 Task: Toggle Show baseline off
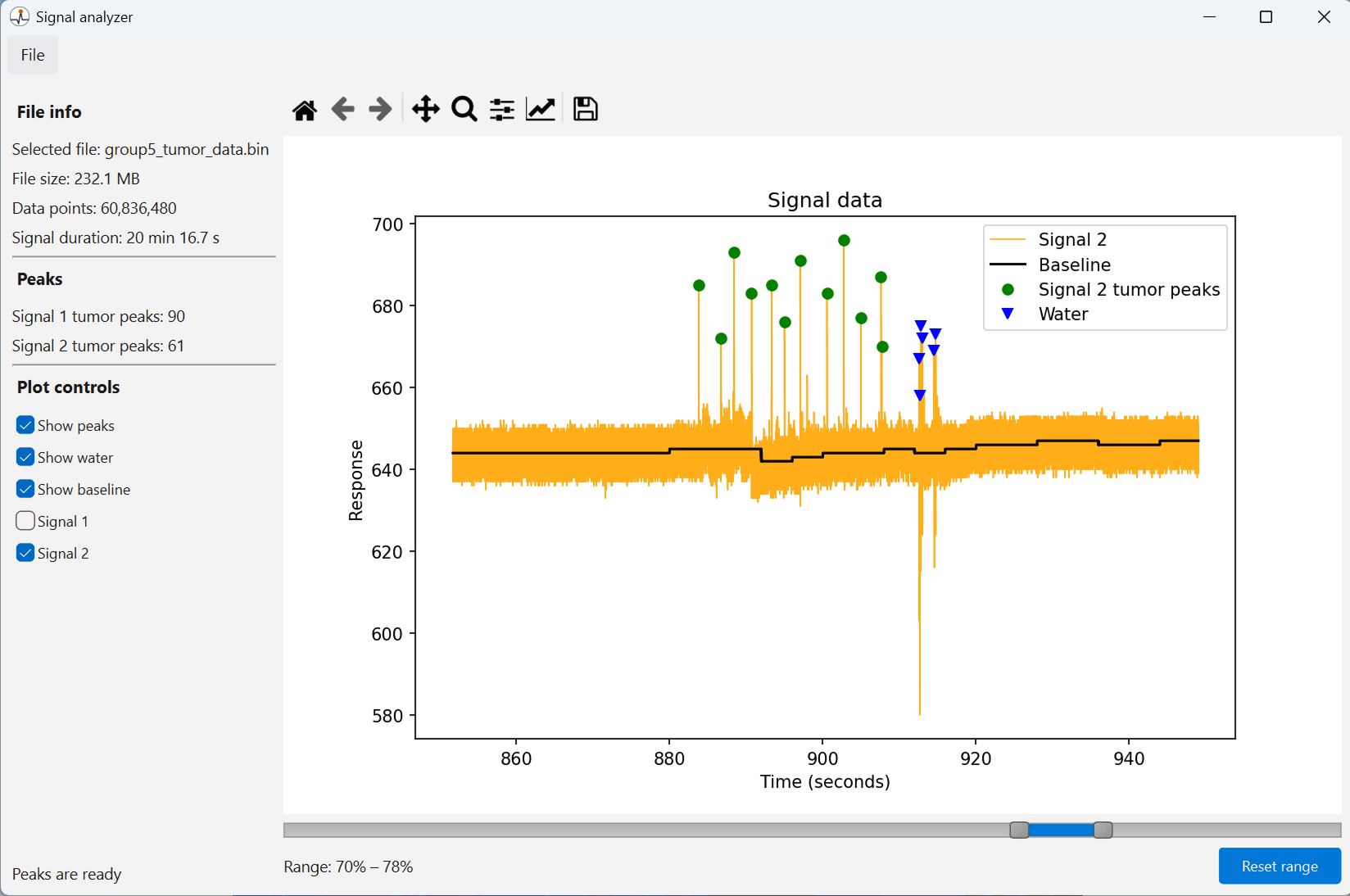(25, 489)
